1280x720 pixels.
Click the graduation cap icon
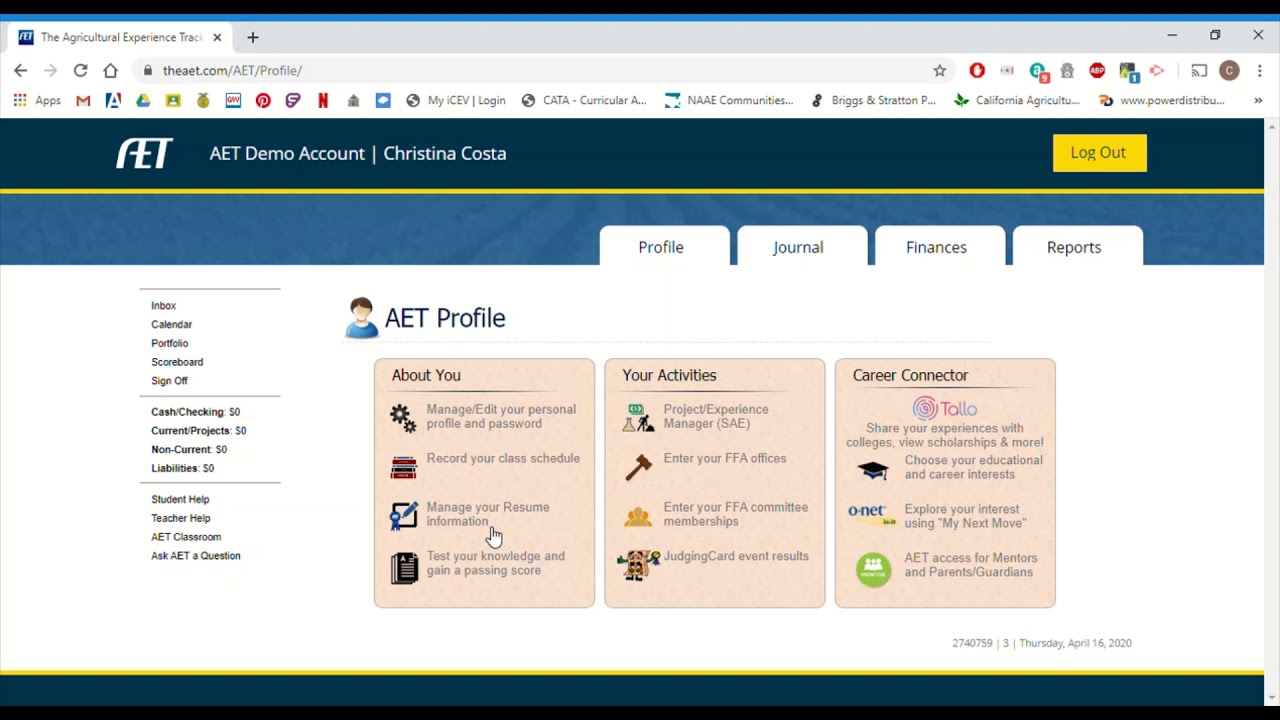[x=873, y=470]
